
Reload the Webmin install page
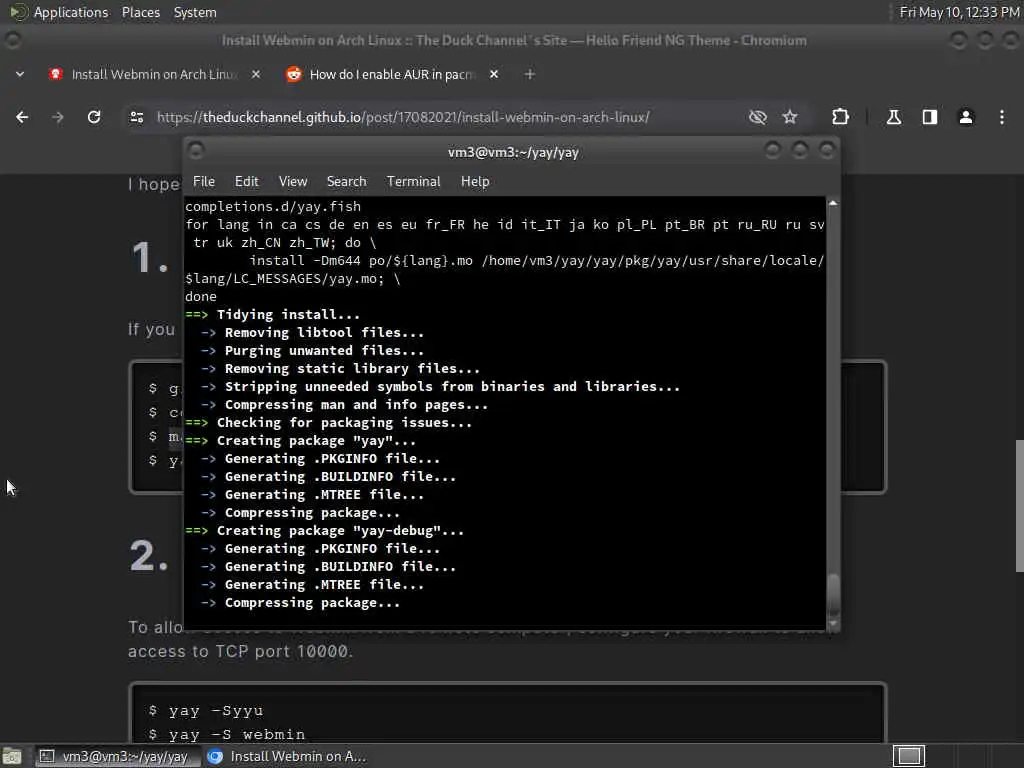tap(94, 117)
